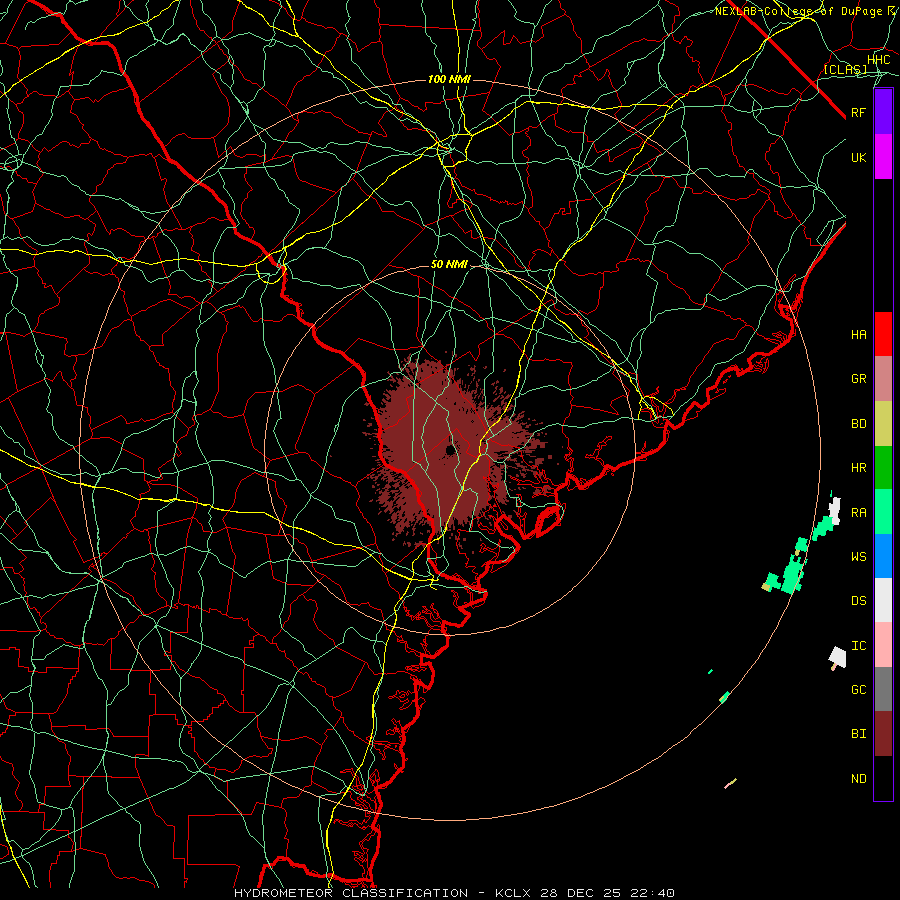The height and width of the screenshot is (900, 900).
Task: Click the "BI" legend label
Action: pyautogui.click(x=858, y=734)
